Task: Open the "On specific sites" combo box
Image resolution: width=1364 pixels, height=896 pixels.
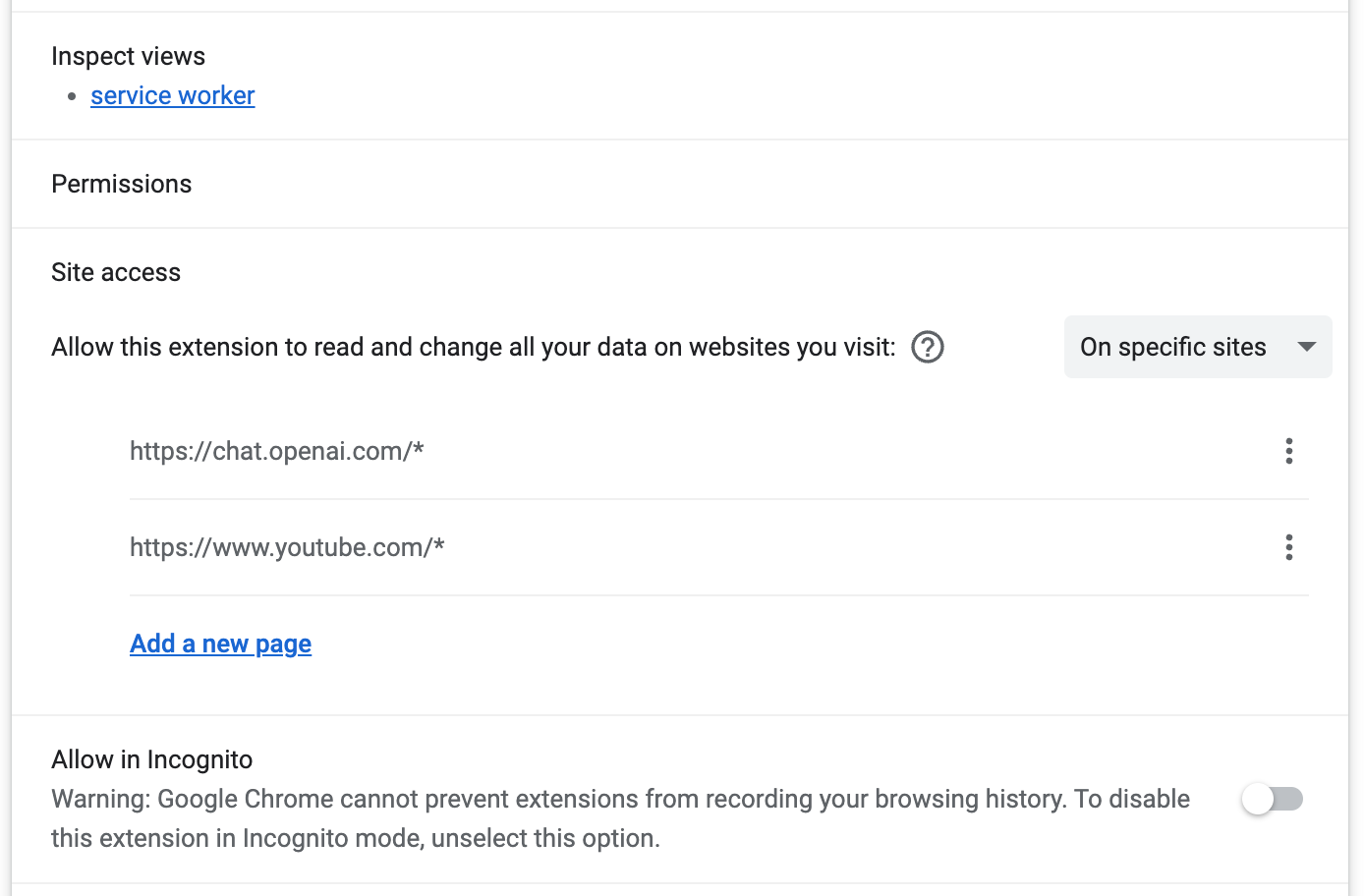Action: pos(1173,347)
